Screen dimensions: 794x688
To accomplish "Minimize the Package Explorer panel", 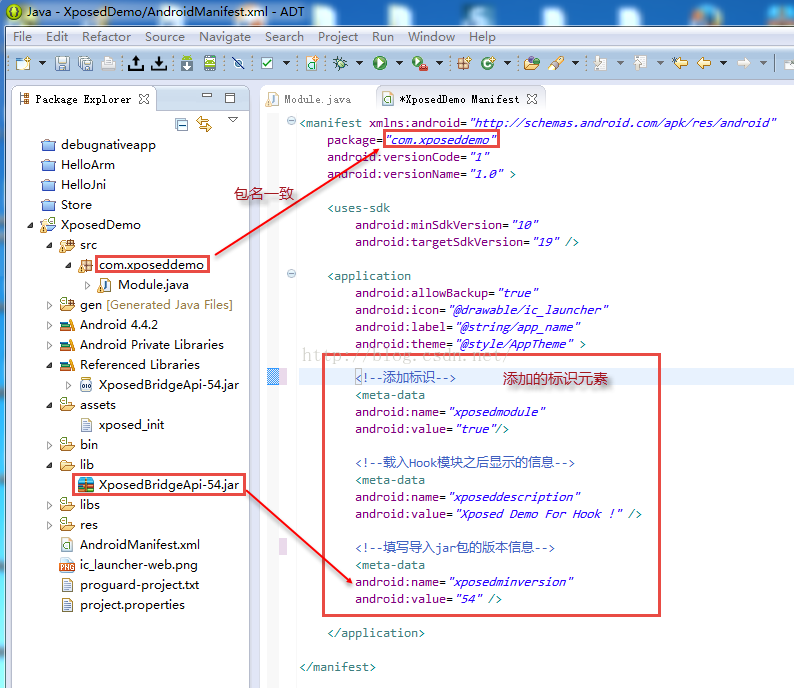I will (207, 96).
